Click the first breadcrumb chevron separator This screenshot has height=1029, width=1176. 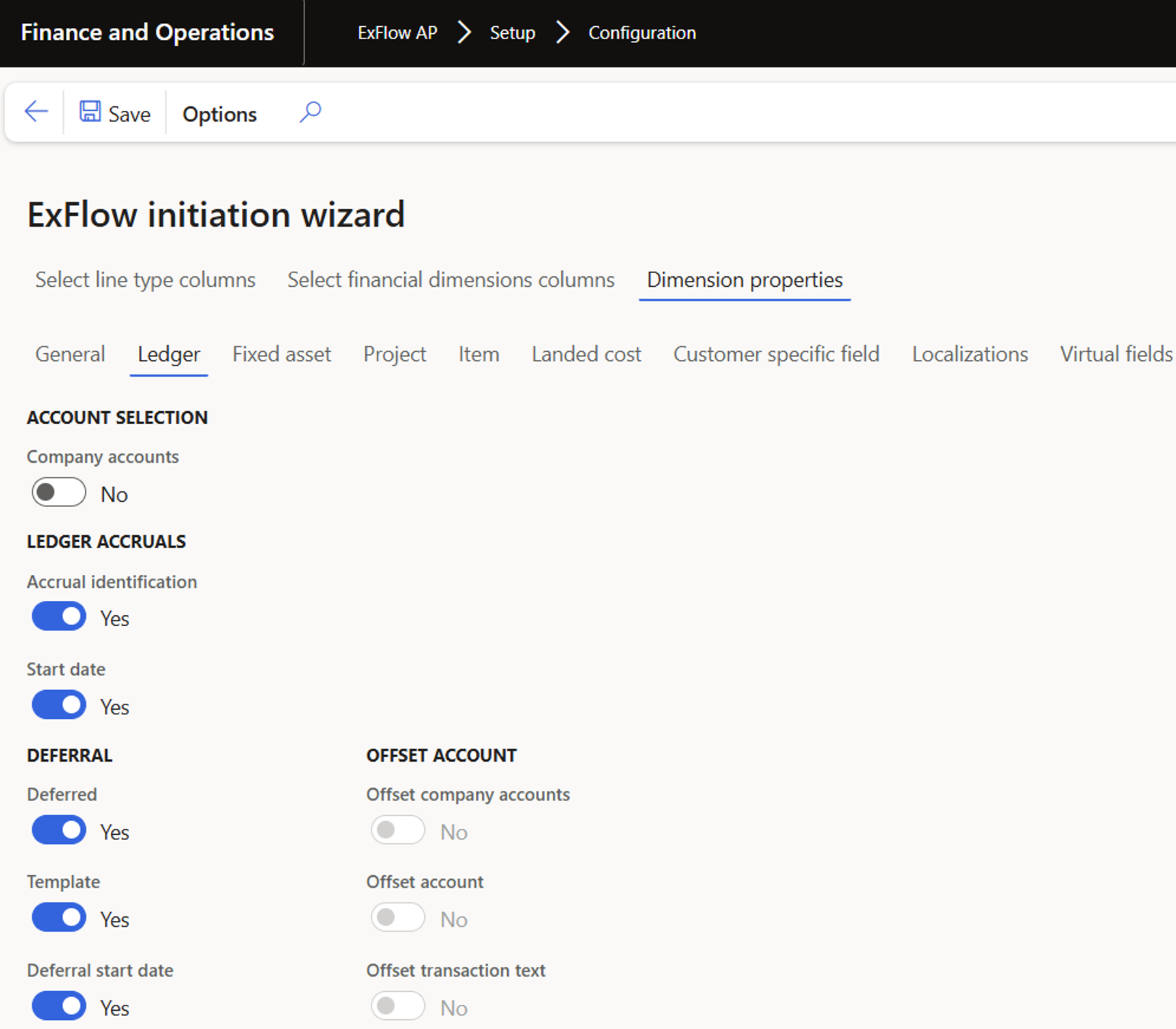(x=464, y=32)
